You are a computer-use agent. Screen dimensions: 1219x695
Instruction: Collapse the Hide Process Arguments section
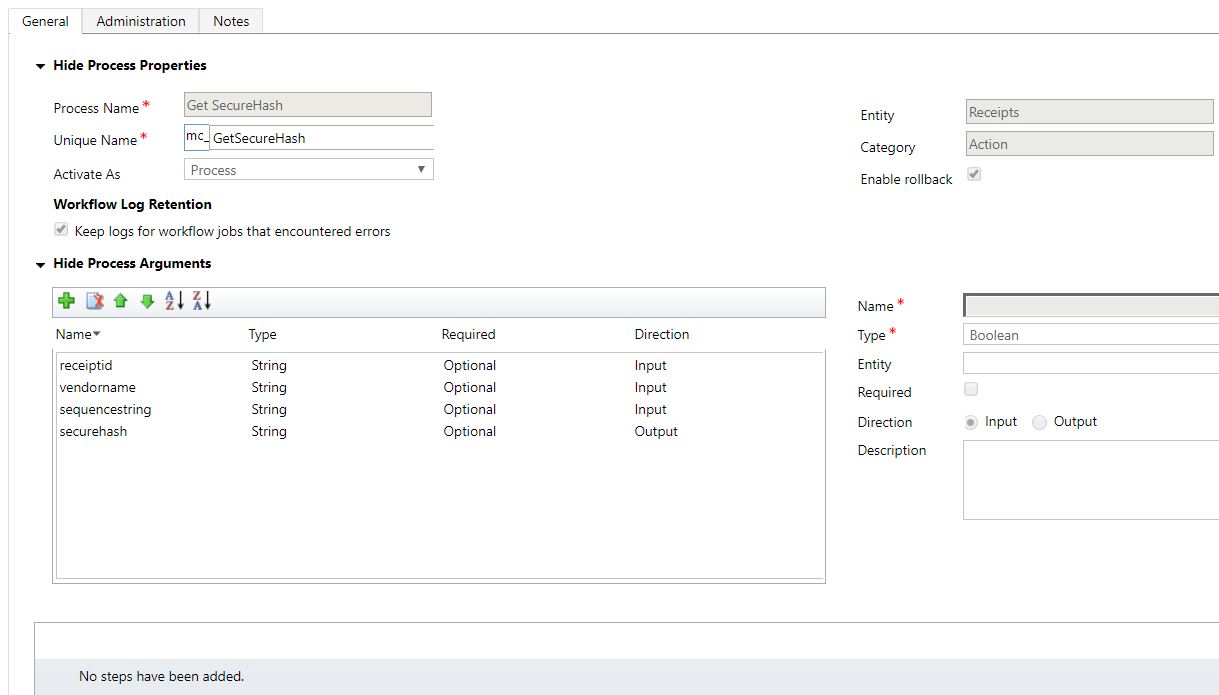tap(41, 264)
